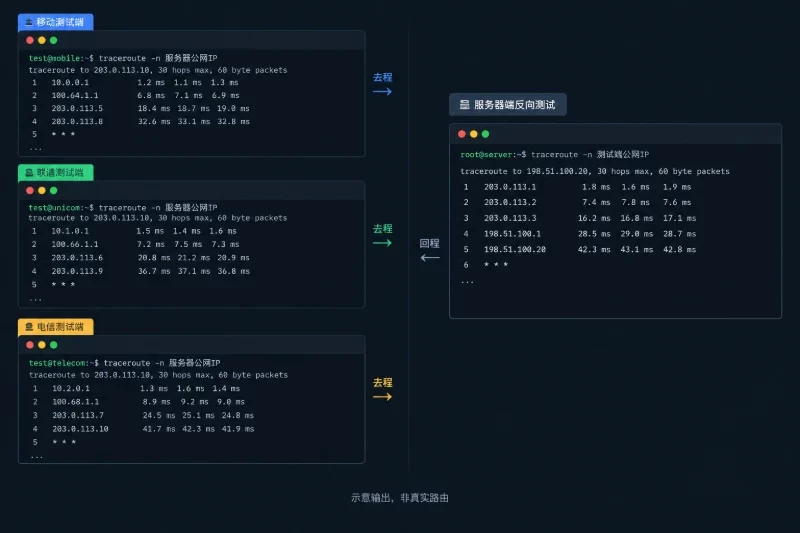
Task: Click the green dot in the test@mobile terminal
Action: click(x=54, y=40)
